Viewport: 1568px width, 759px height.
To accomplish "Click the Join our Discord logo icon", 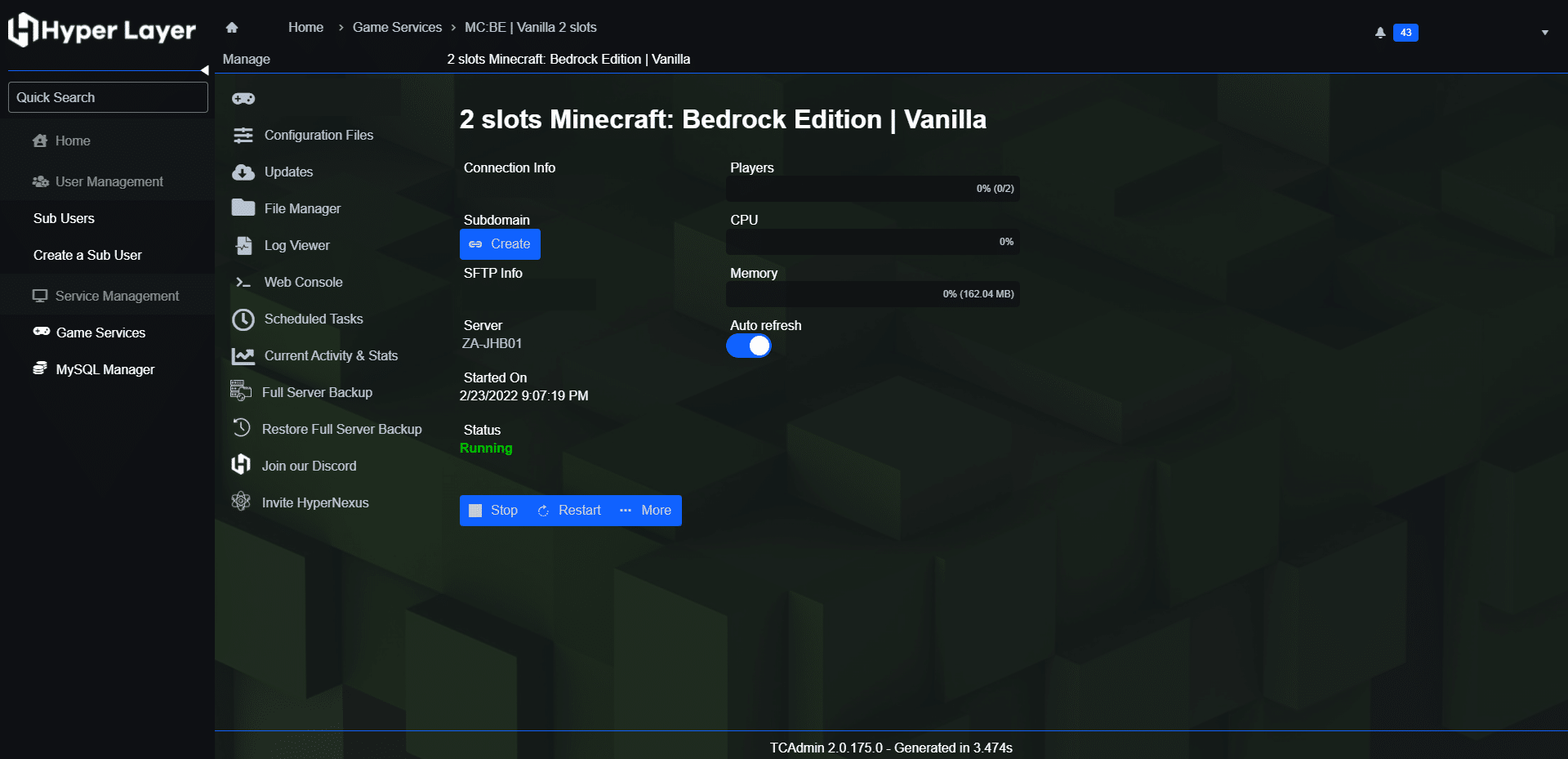I will coord(241,465).
